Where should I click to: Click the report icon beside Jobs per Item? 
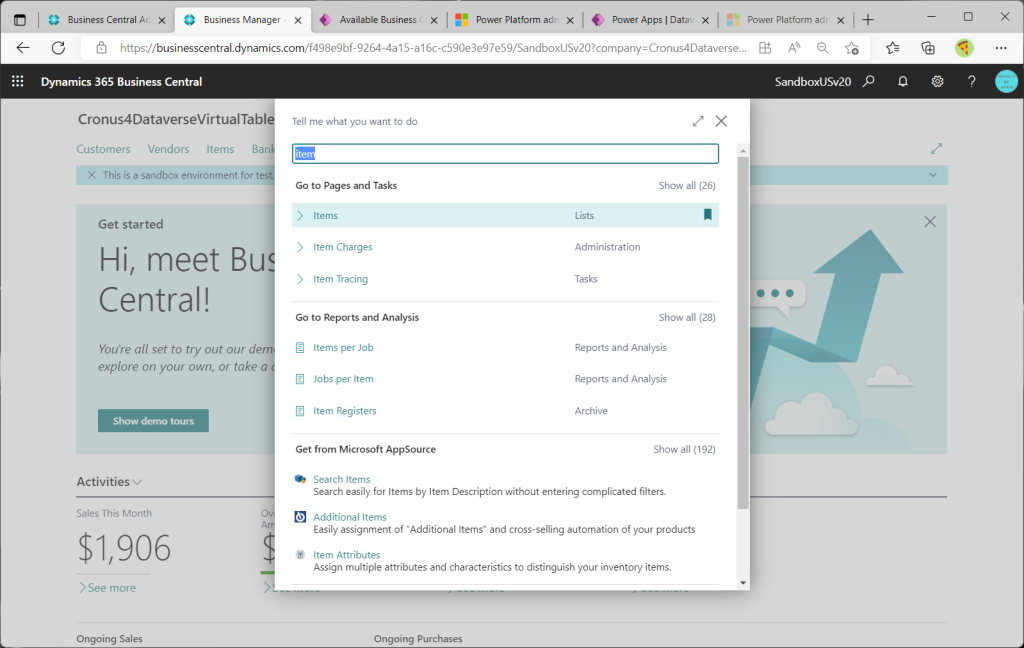click(x=300, y=379)
